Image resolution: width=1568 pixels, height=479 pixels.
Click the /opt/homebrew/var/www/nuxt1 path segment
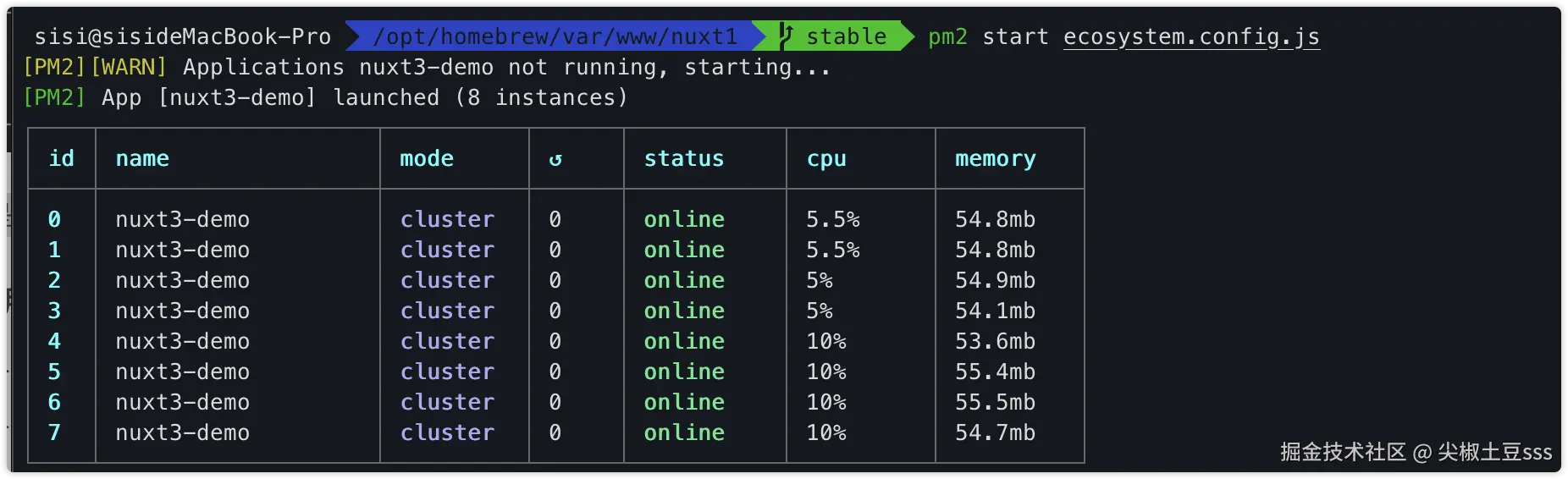click(555, 37)
